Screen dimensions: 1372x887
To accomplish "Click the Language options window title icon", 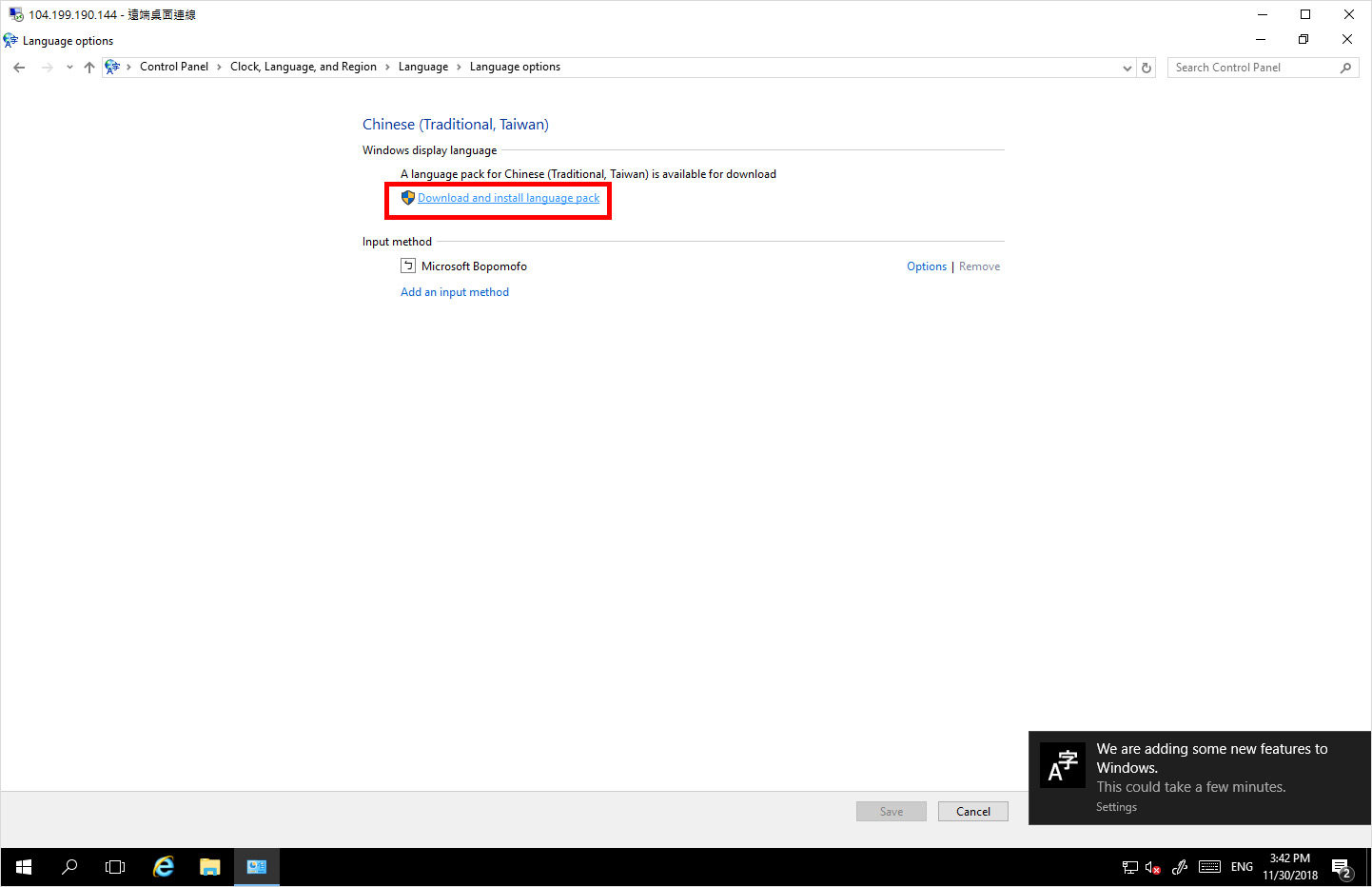I will coord(10,40).
